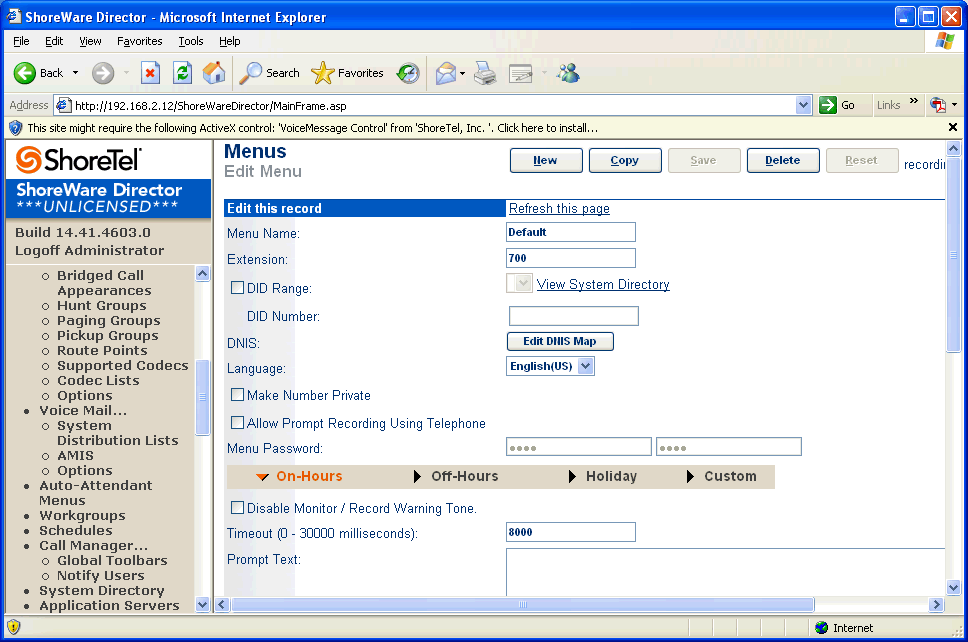Open the Language dropdown
This screenshot has width=968, height=642.
(x=586, y=366)
